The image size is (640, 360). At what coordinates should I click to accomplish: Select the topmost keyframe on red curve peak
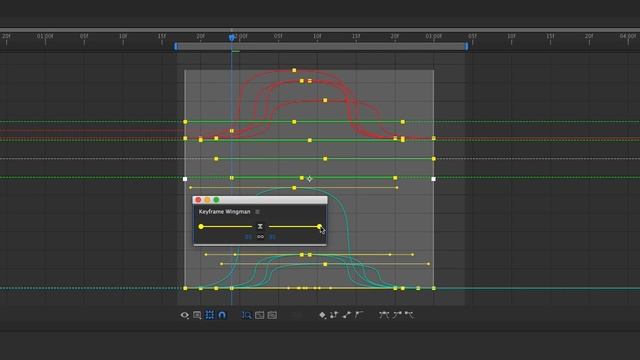coord(294,70)
